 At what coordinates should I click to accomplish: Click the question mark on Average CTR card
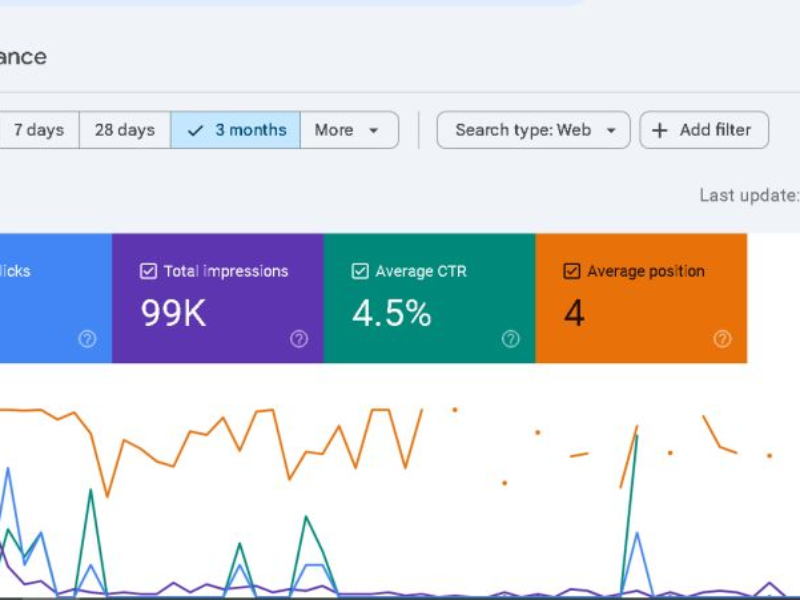point(511,339)
